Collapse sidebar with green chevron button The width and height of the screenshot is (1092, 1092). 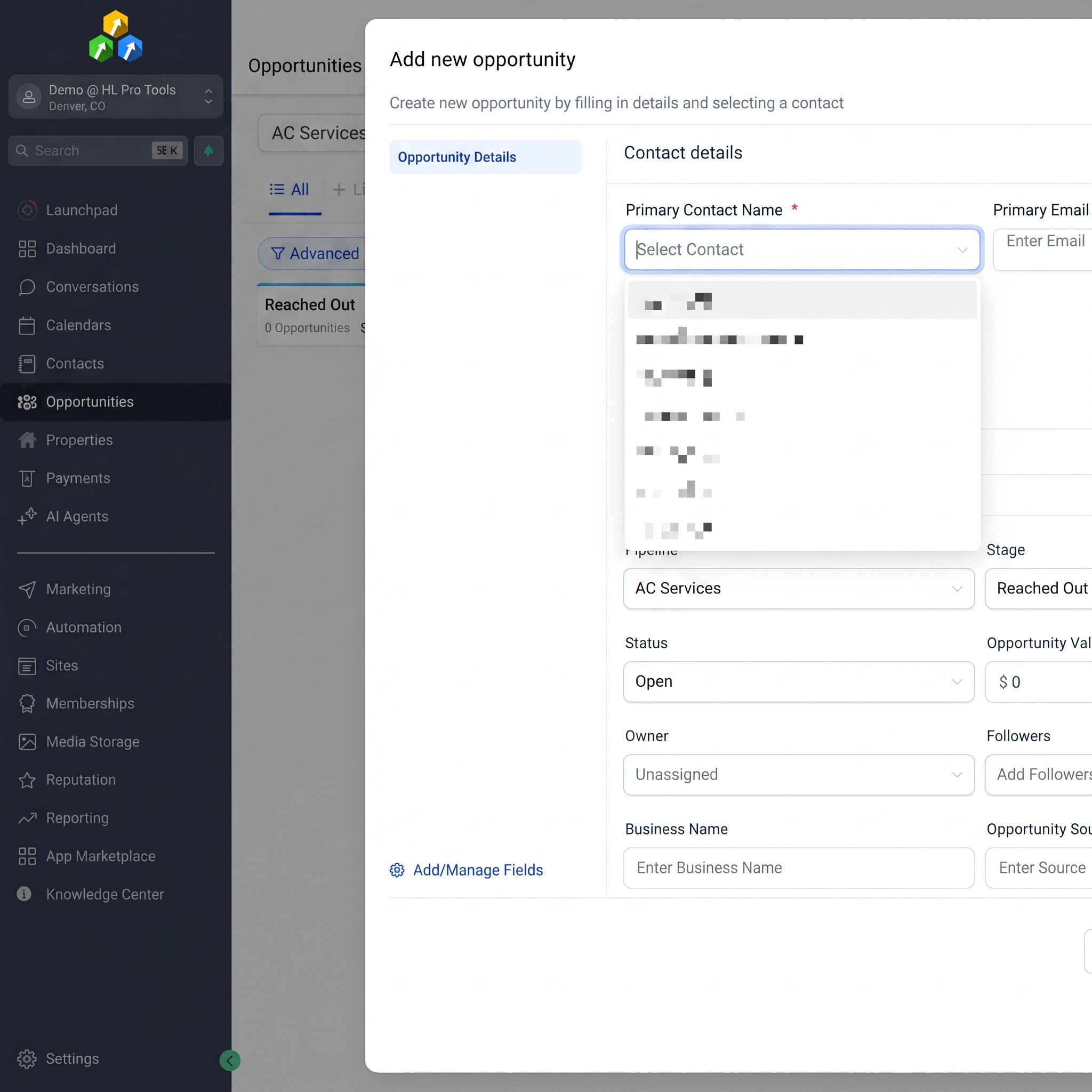229,1061
